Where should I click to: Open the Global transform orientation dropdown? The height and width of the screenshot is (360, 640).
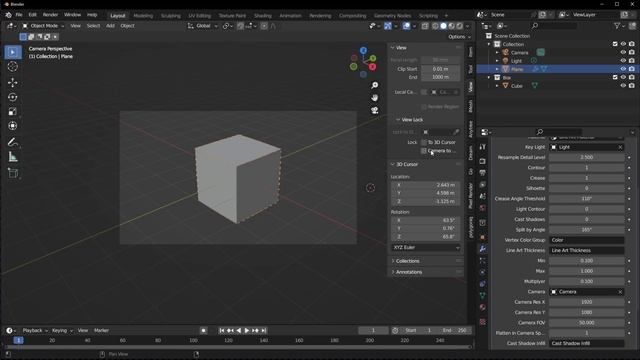[202, 26]
